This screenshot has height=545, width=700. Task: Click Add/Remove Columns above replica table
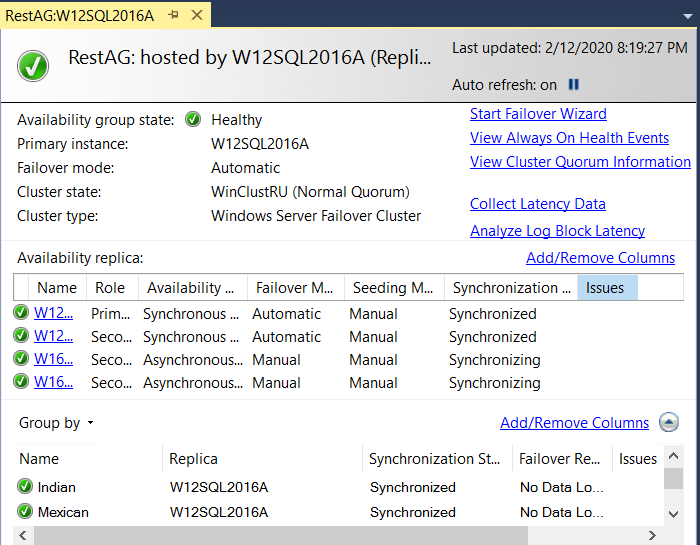[600, 258]
